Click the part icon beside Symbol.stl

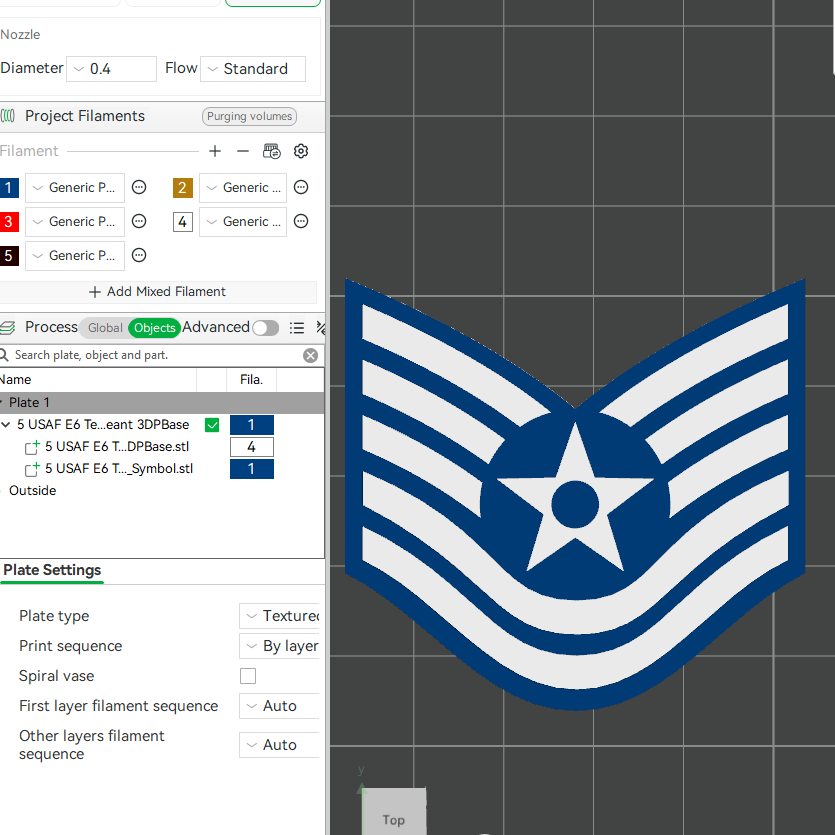(x=32, y=469)
